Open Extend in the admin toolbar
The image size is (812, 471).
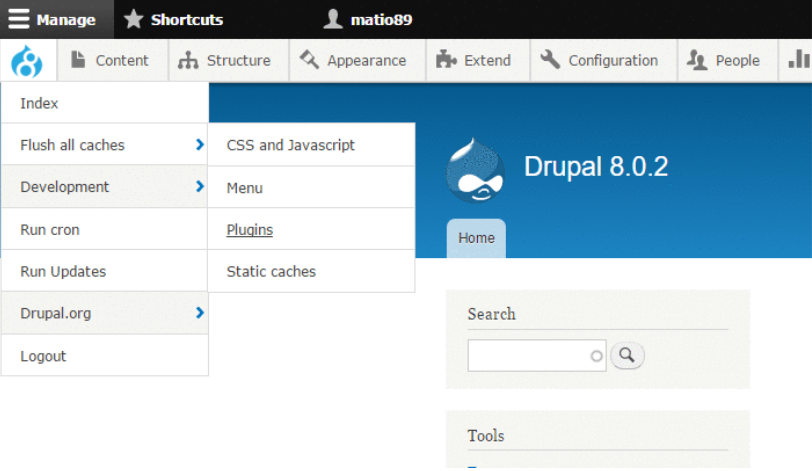click(474, 61)
